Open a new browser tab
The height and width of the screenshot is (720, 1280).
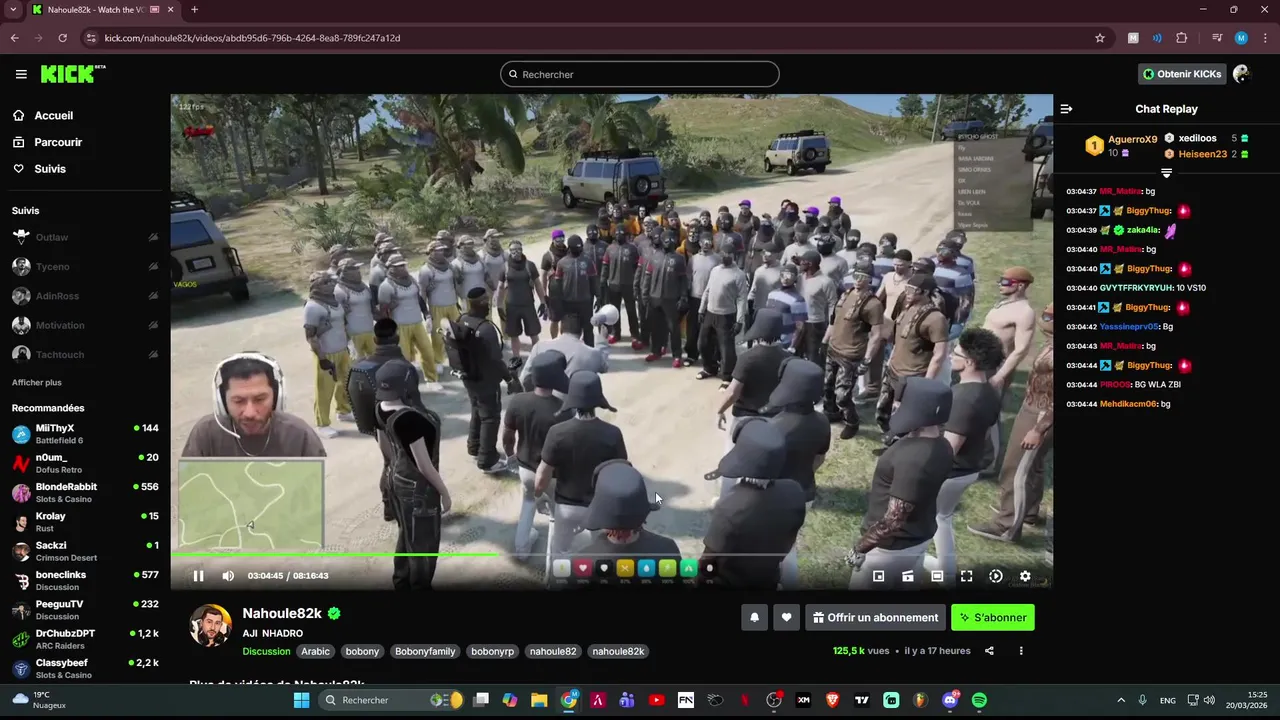194,10
